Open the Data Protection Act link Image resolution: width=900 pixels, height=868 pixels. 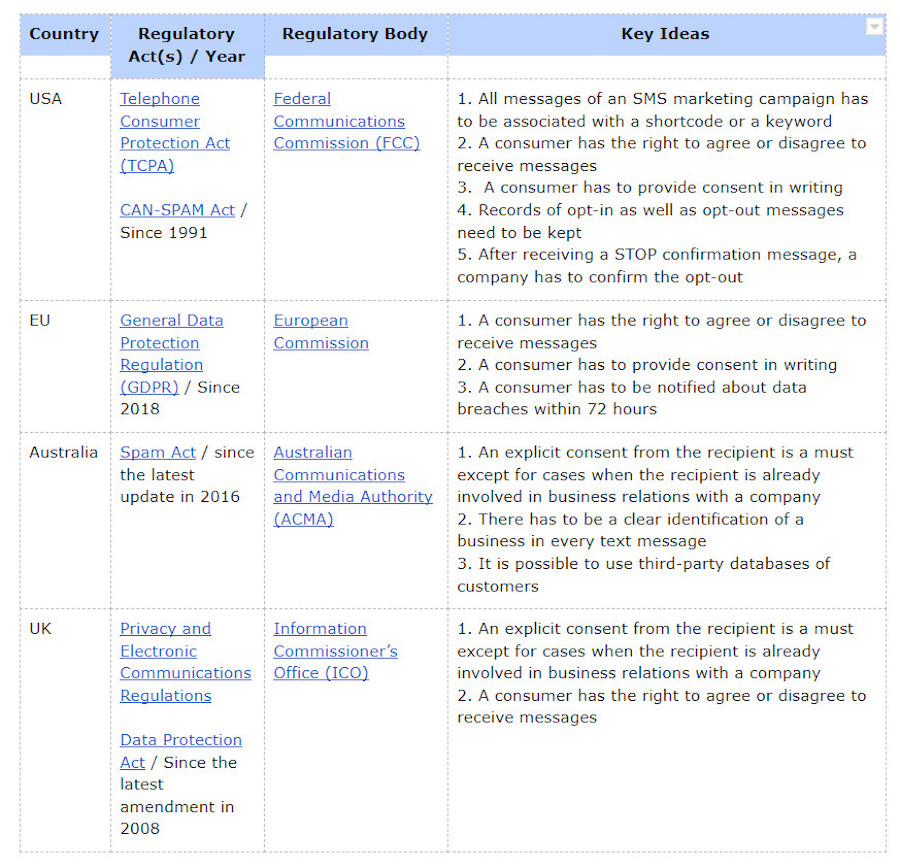click(181, 751)
